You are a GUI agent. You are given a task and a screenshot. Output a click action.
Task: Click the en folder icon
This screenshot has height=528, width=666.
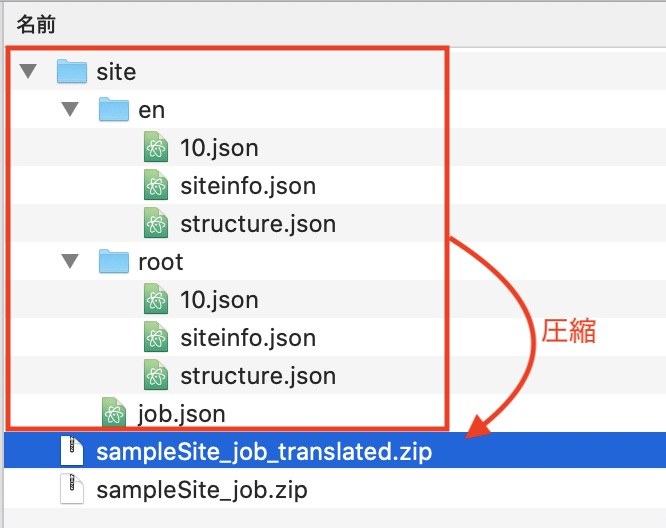pyautogui.click(x=114, y=109)
